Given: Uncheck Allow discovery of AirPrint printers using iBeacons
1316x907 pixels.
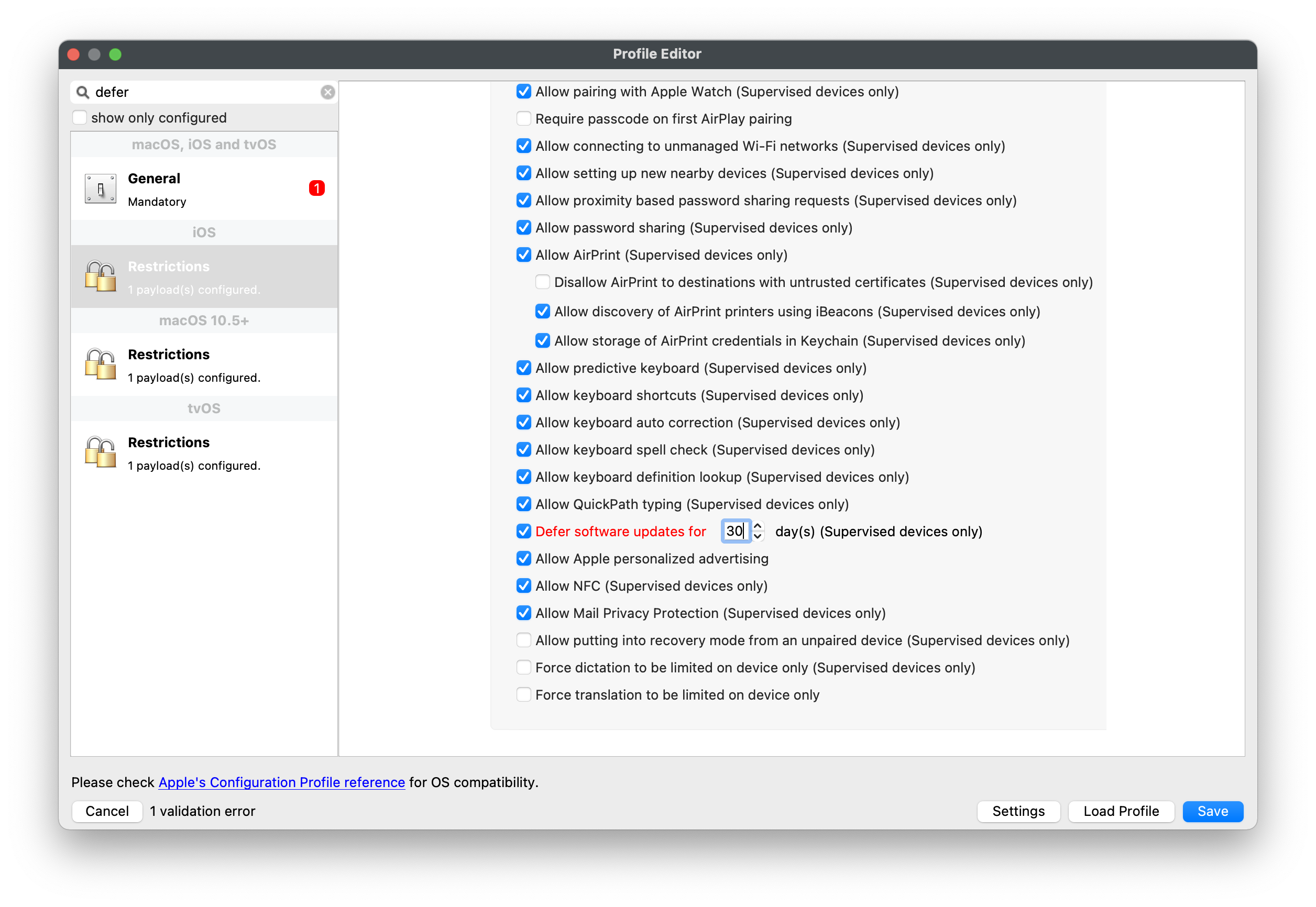Looking at the screenshot, I should (542, 312).
